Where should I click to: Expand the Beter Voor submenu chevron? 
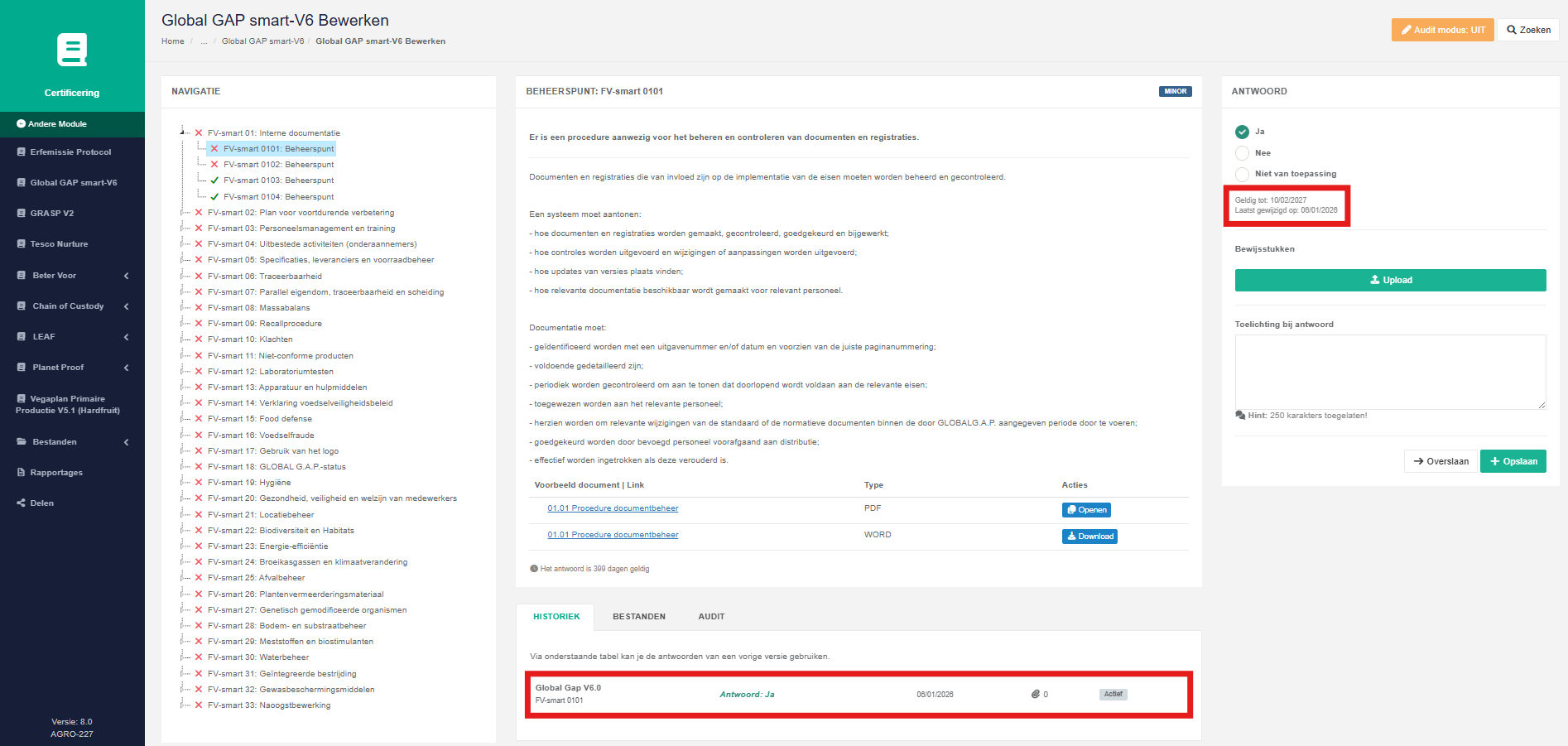tap(127, 276)
